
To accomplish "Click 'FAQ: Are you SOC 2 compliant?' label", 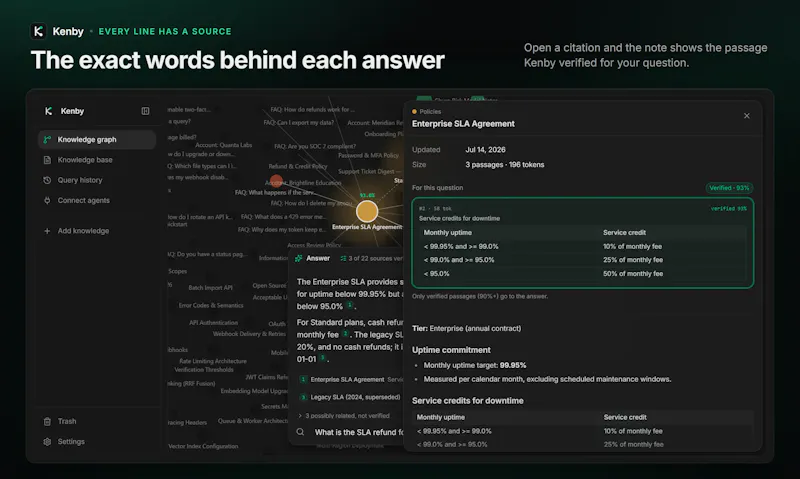I will click(x=315, y=146).
